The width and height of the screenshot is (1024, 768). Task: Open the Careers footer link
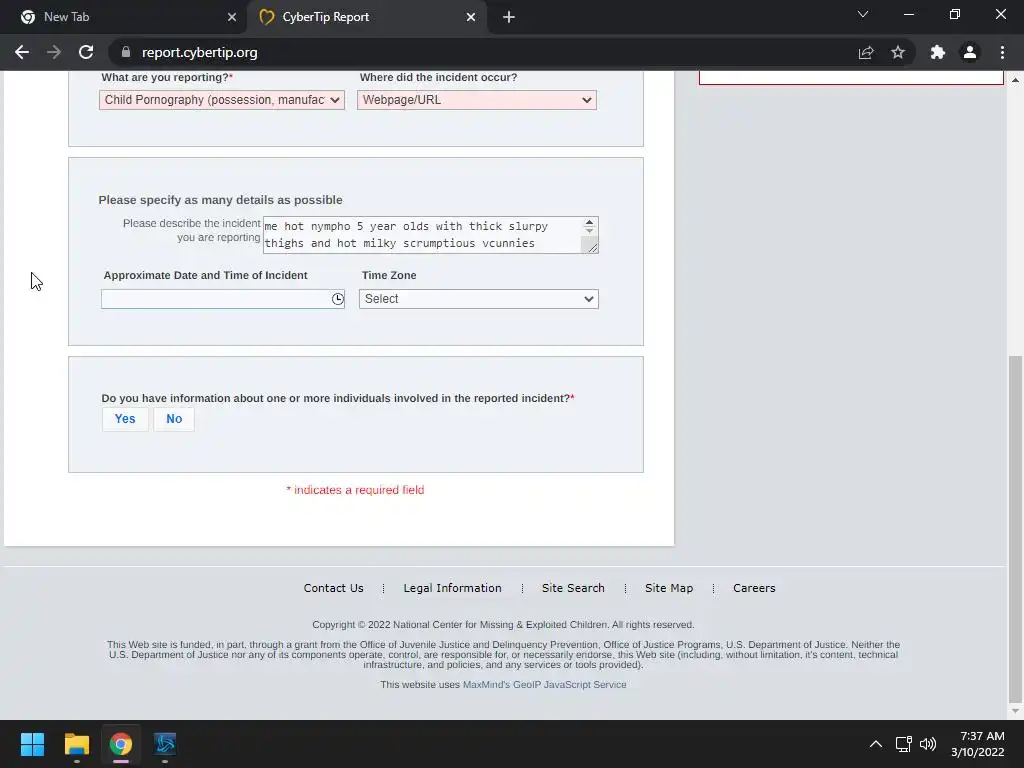click(754, 588)
